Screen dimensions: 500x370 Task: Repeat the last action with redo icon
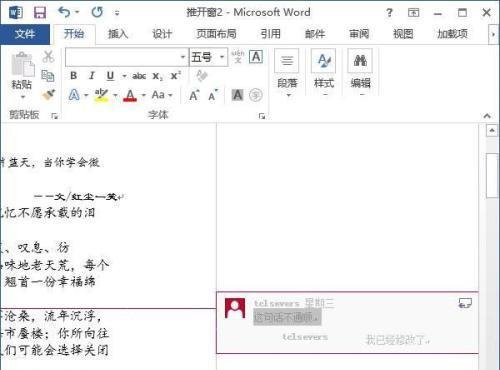[x=97, y=13]
